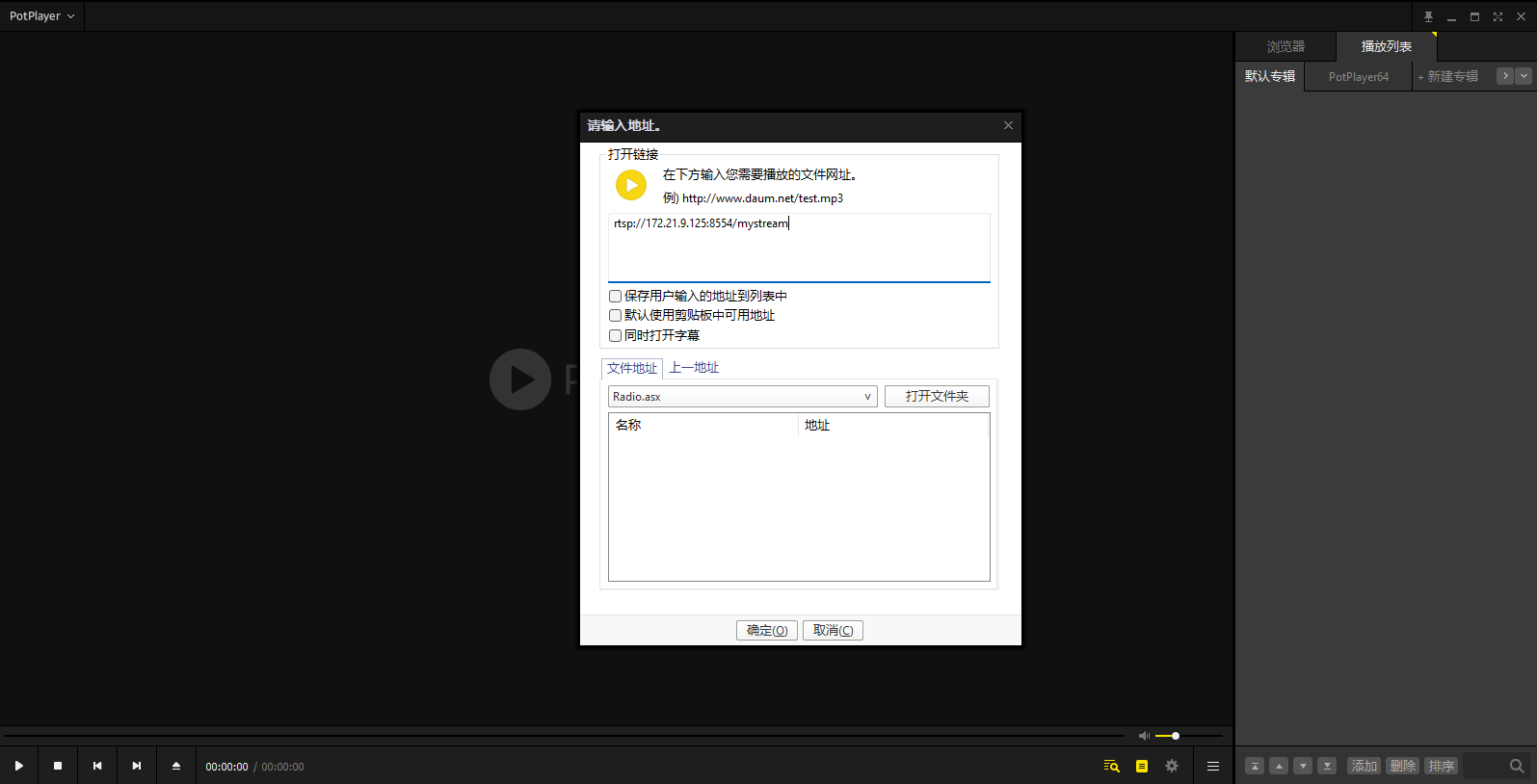This screenshot has width=1537, height=784.
Task: Toggle the yellow playlist panel icon
Action: coord(1142,767)
